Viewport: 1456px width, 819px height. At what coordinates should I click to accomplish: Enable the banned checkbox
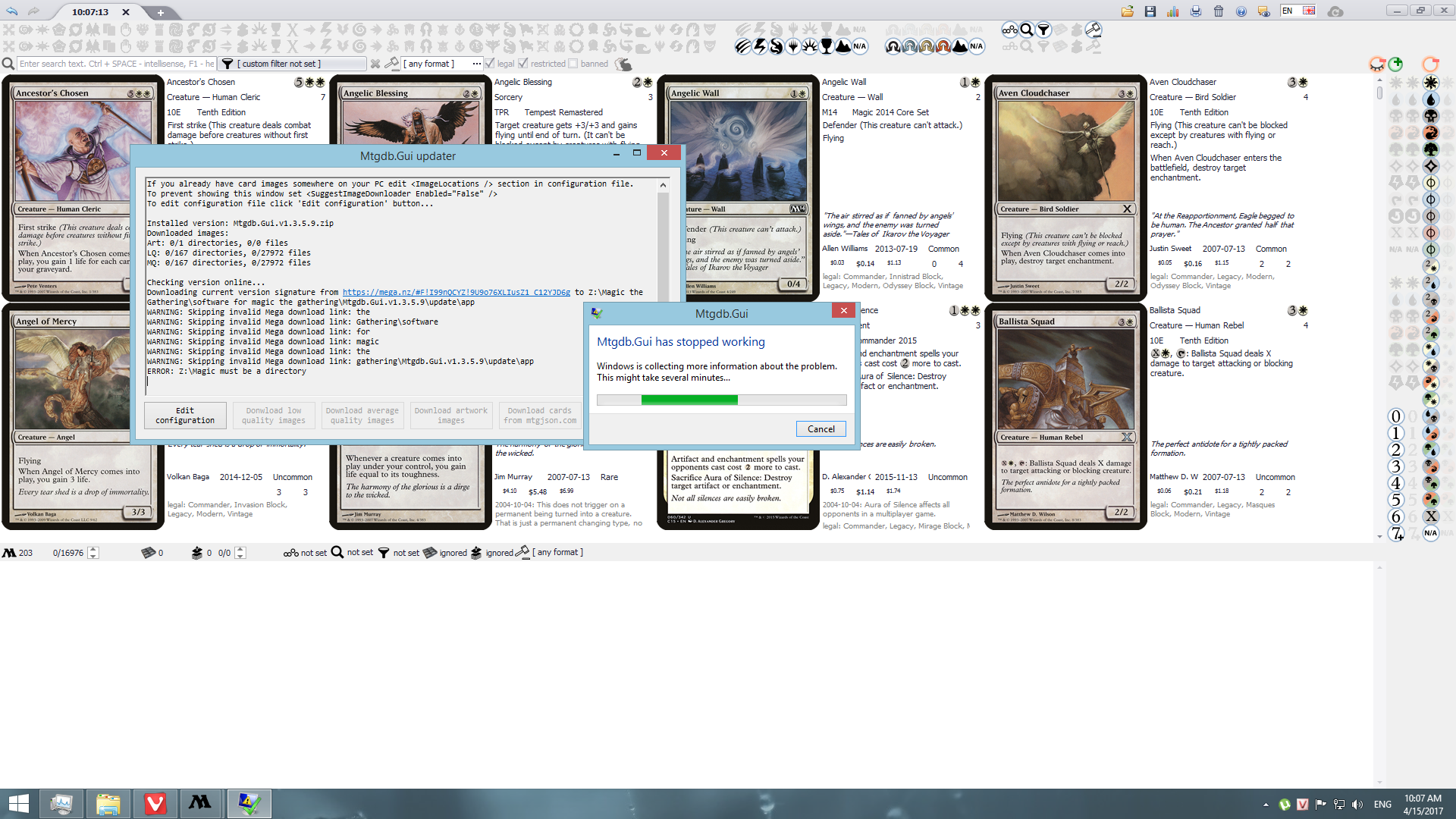click(x=573, y=64)
